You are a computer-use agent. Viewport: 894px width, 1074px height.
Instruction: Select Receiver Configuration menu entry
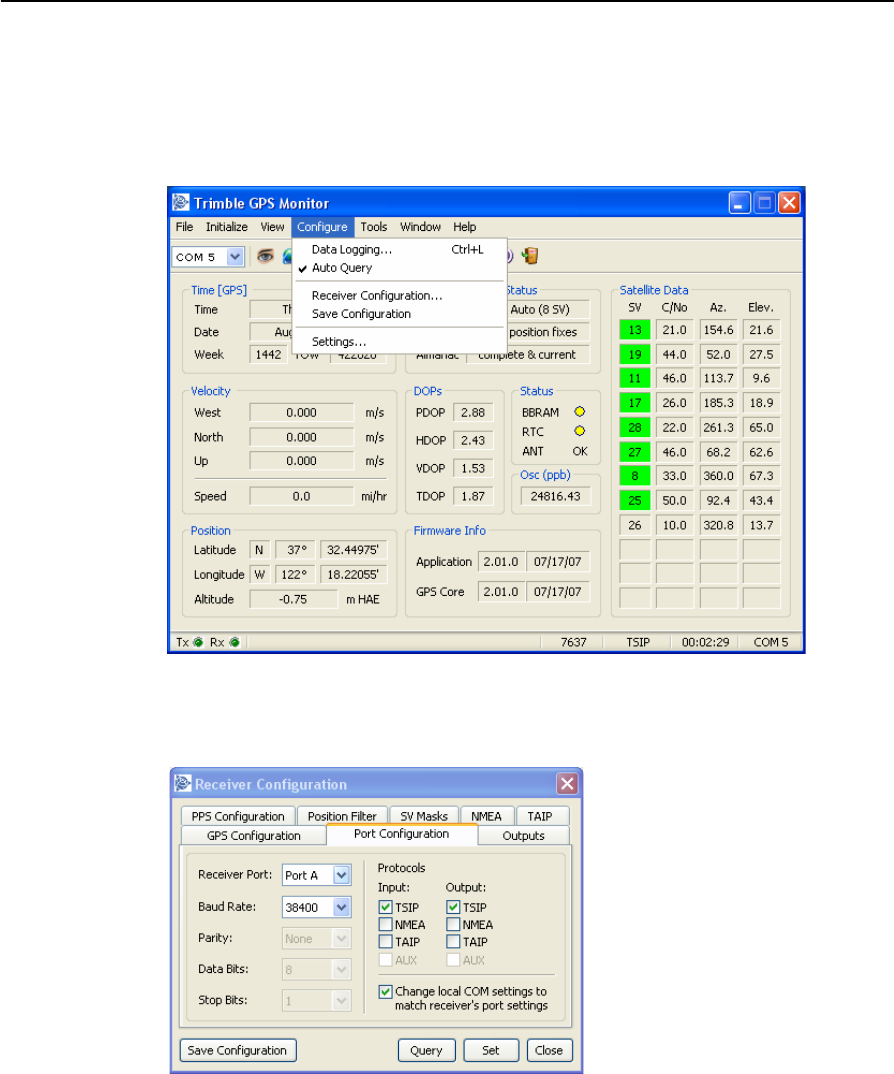pos(399,295)
